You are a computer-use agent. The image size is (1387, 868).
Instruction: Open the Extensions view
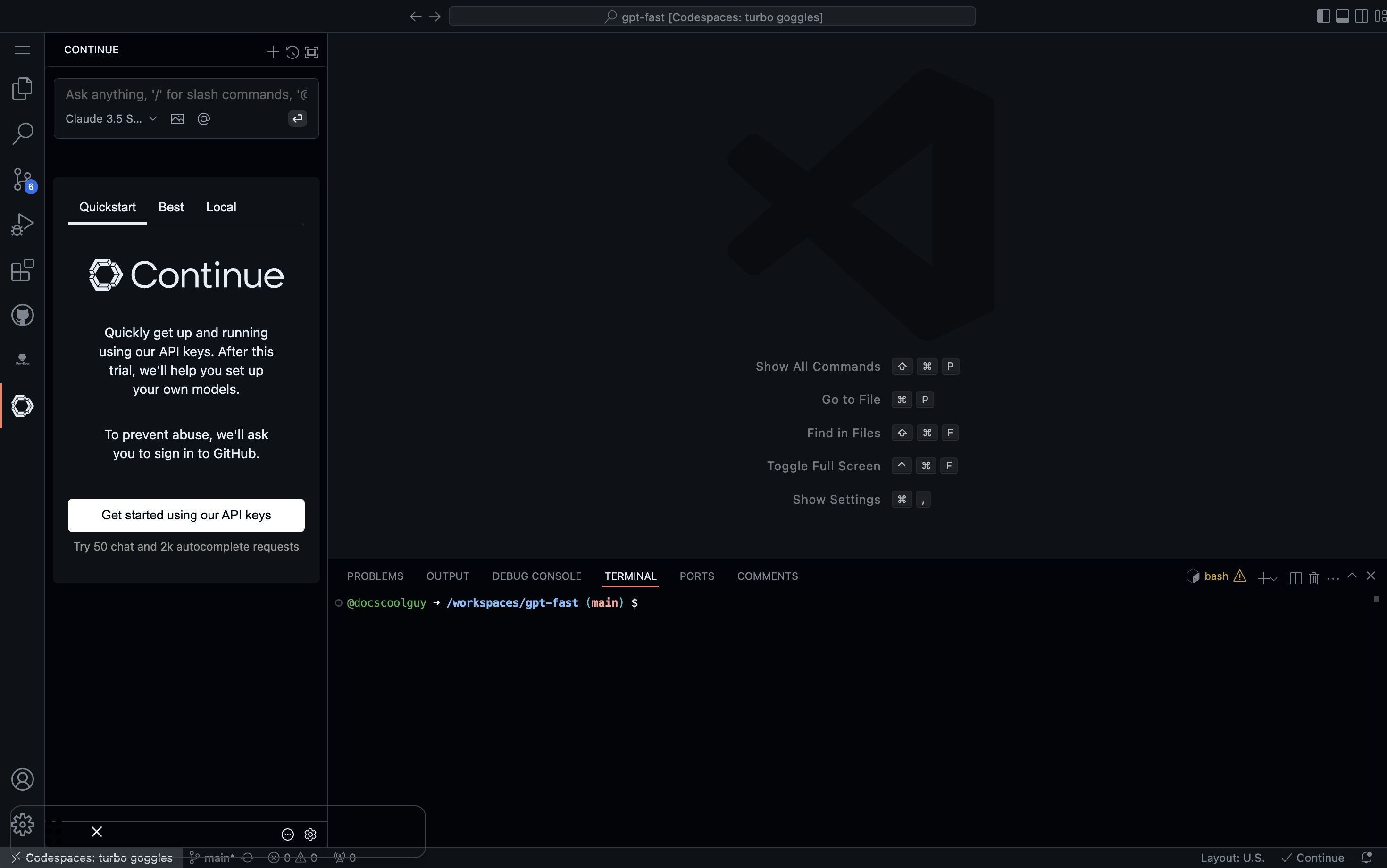tap(22, 270)
